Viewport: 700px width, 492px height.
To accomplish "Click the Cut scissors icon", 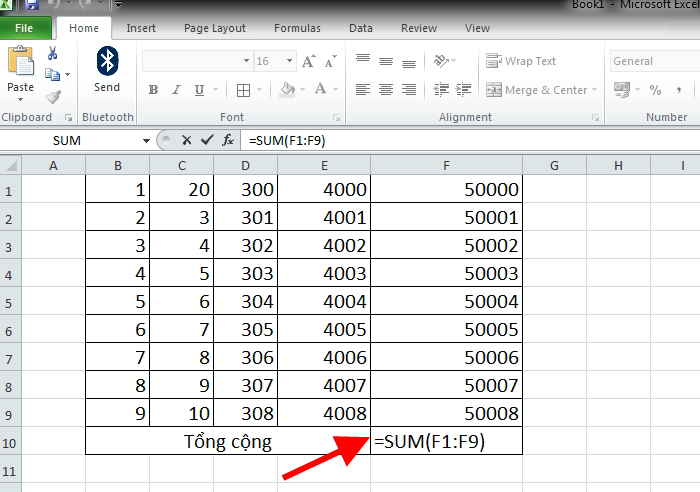I will [53, 54].
